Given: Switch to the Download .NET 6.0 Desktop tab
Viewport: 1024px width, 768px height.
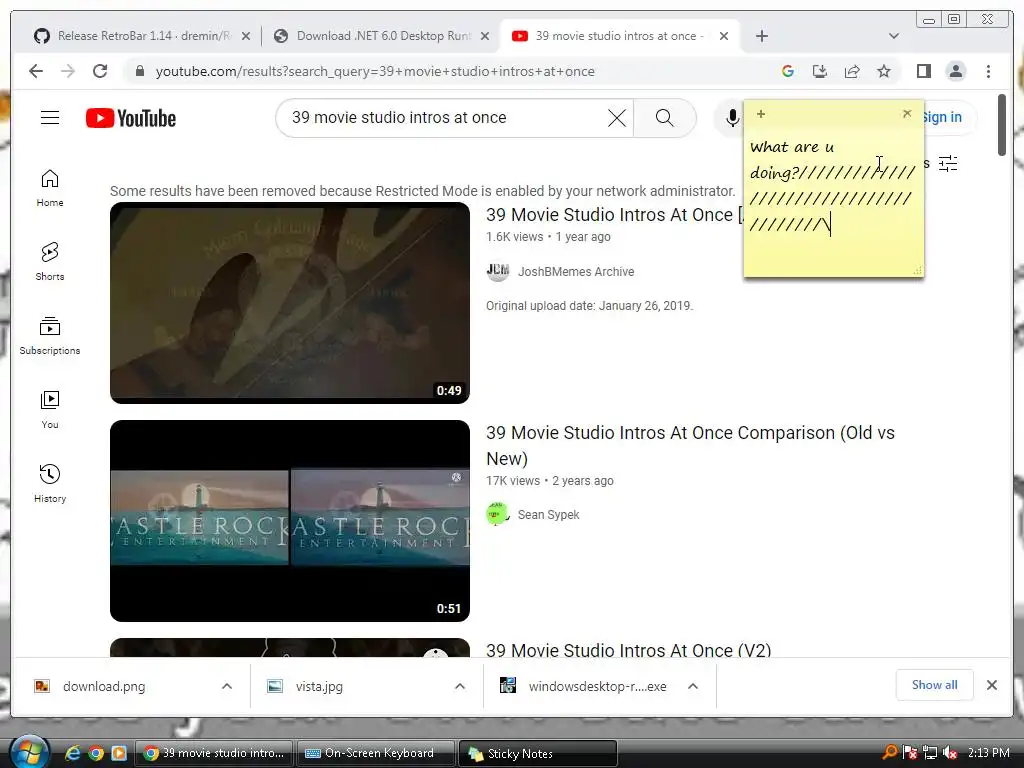Looking at the screenshot, I should (382, 36).
